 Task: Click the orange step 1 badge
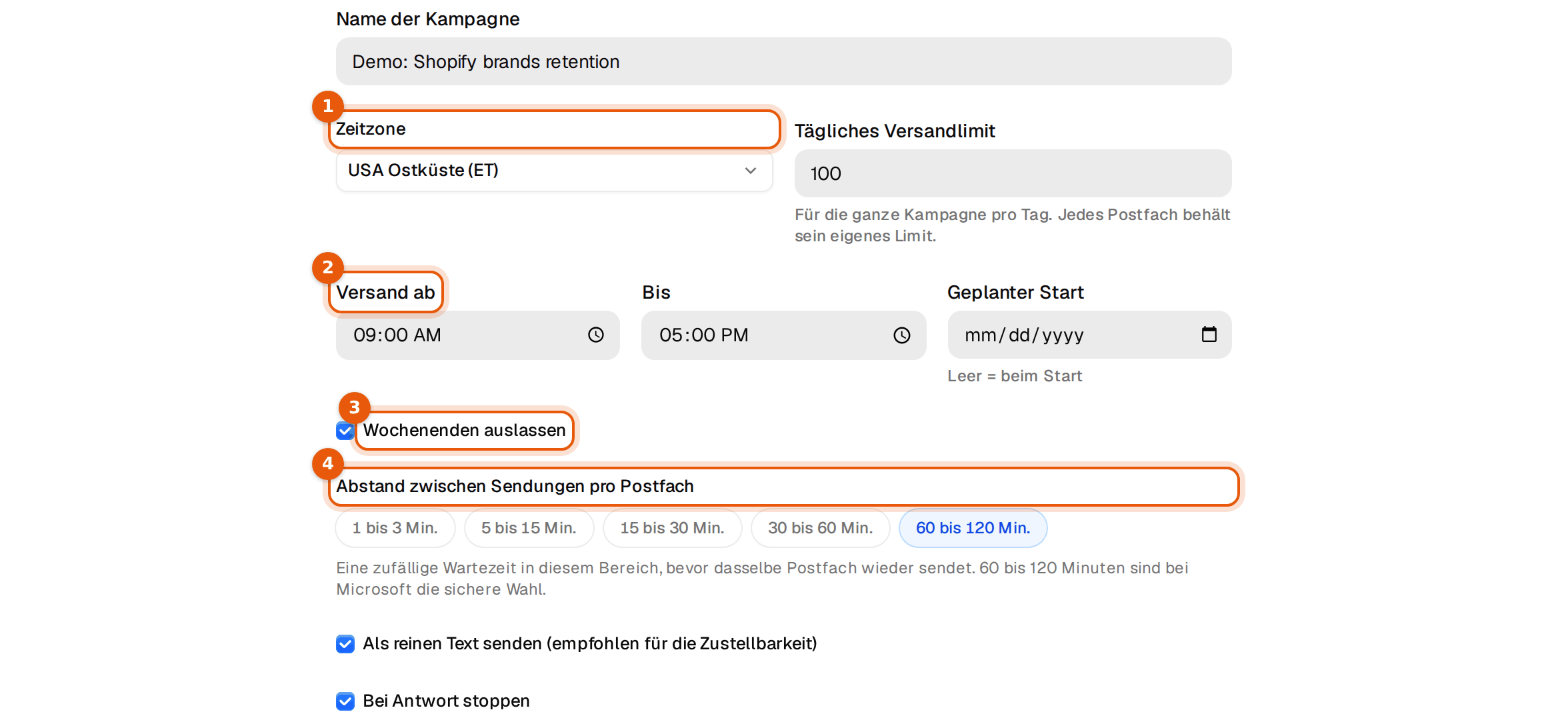tap(328, 106)
